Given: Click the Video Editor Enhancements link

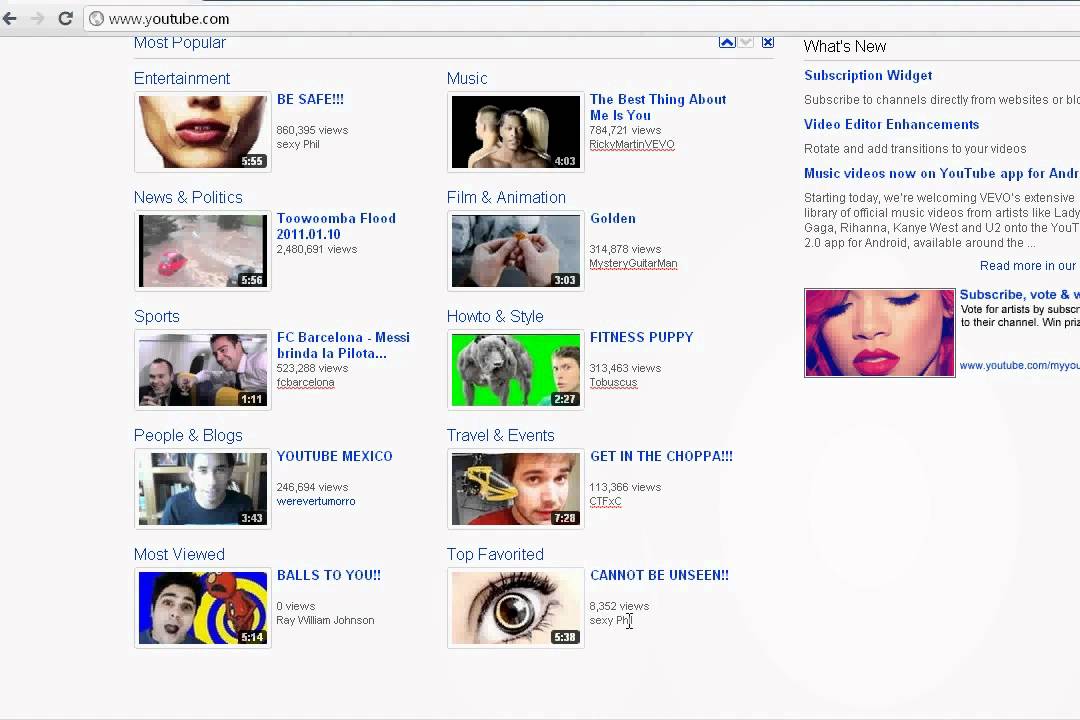Looking at the screenshot, I should pyautogui.click(x=891, y=125).
